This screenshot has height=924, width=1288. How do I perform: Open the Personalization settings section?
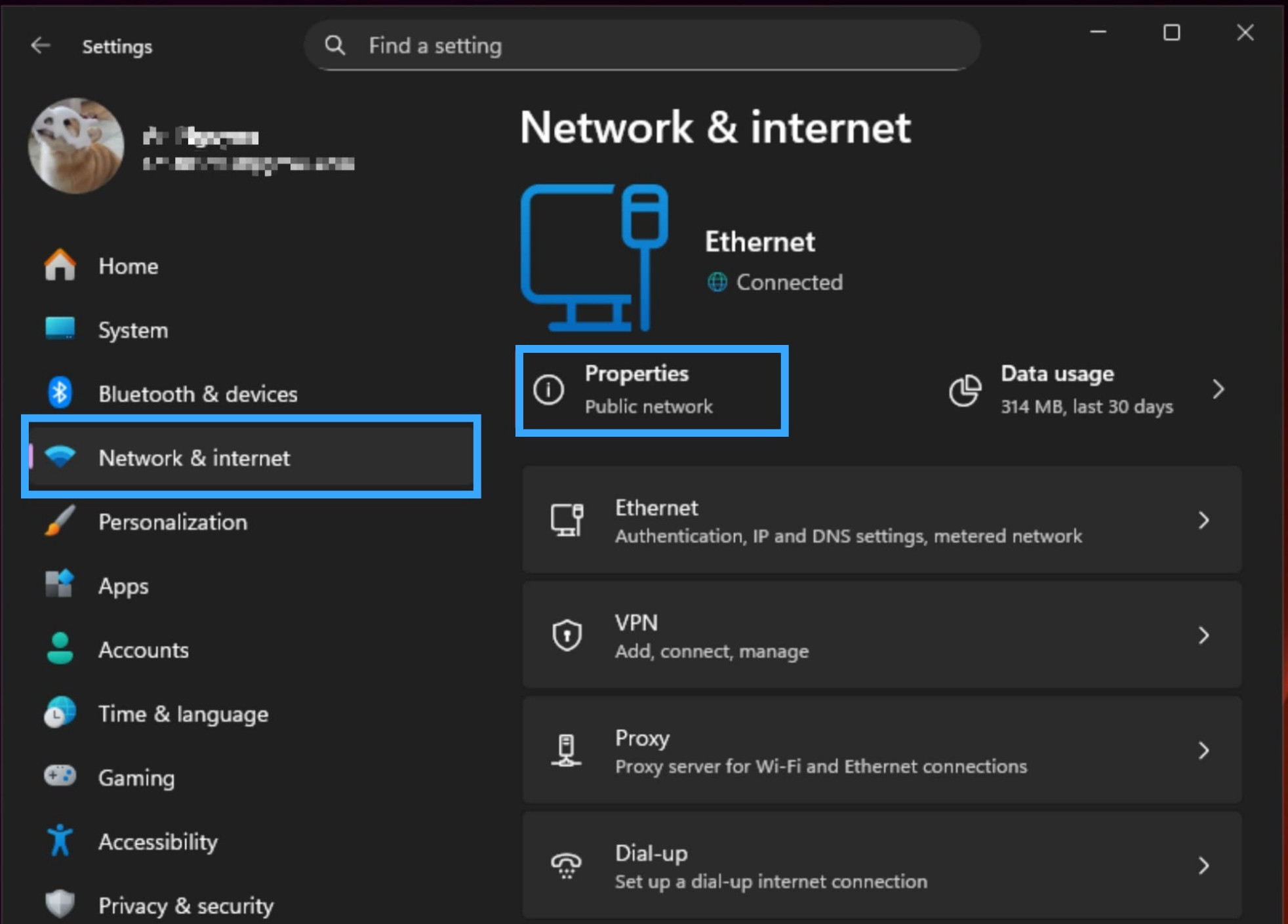coord(172,522)
